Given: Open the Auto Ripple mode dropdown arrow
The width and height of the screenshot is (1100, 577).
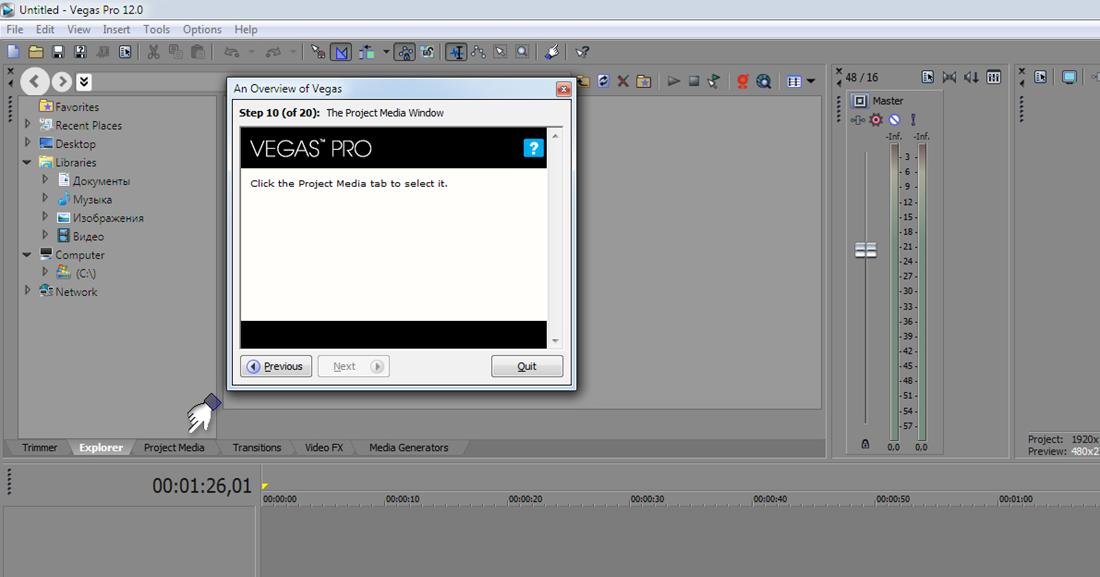Looking at the screenshot, I should click(385, 52).
